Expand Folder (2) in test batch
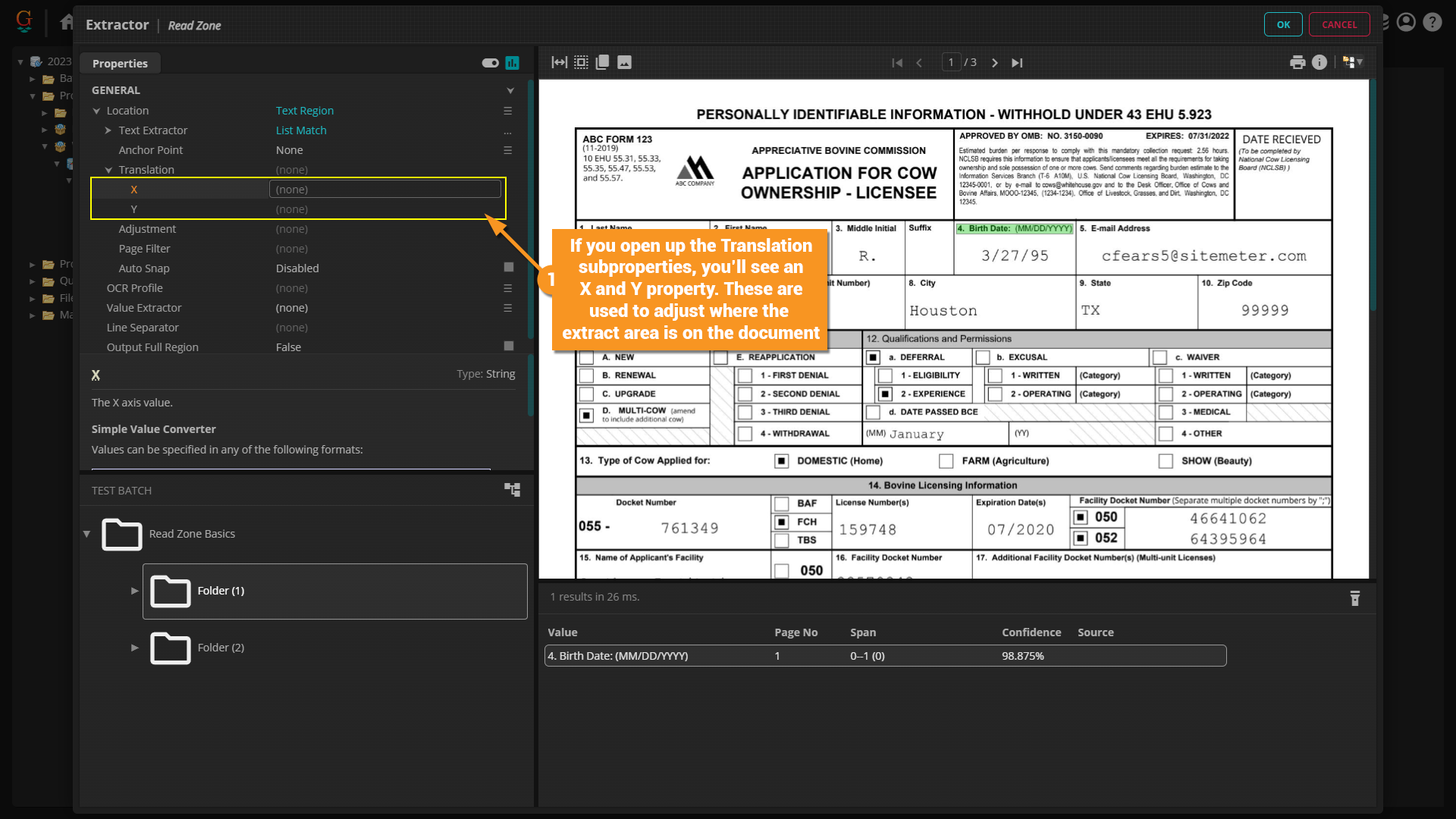Screen dimensions: 1456x819 click(135, 648)
